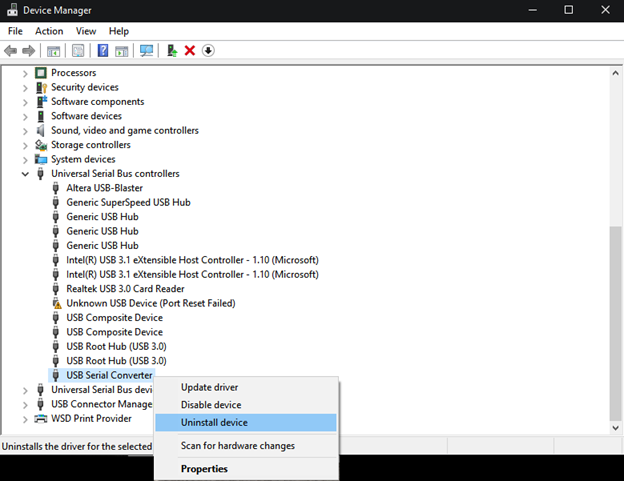The image size is (624, 481).
Task: Choose Uninstall device from context menu
Action: pos(246,423)
